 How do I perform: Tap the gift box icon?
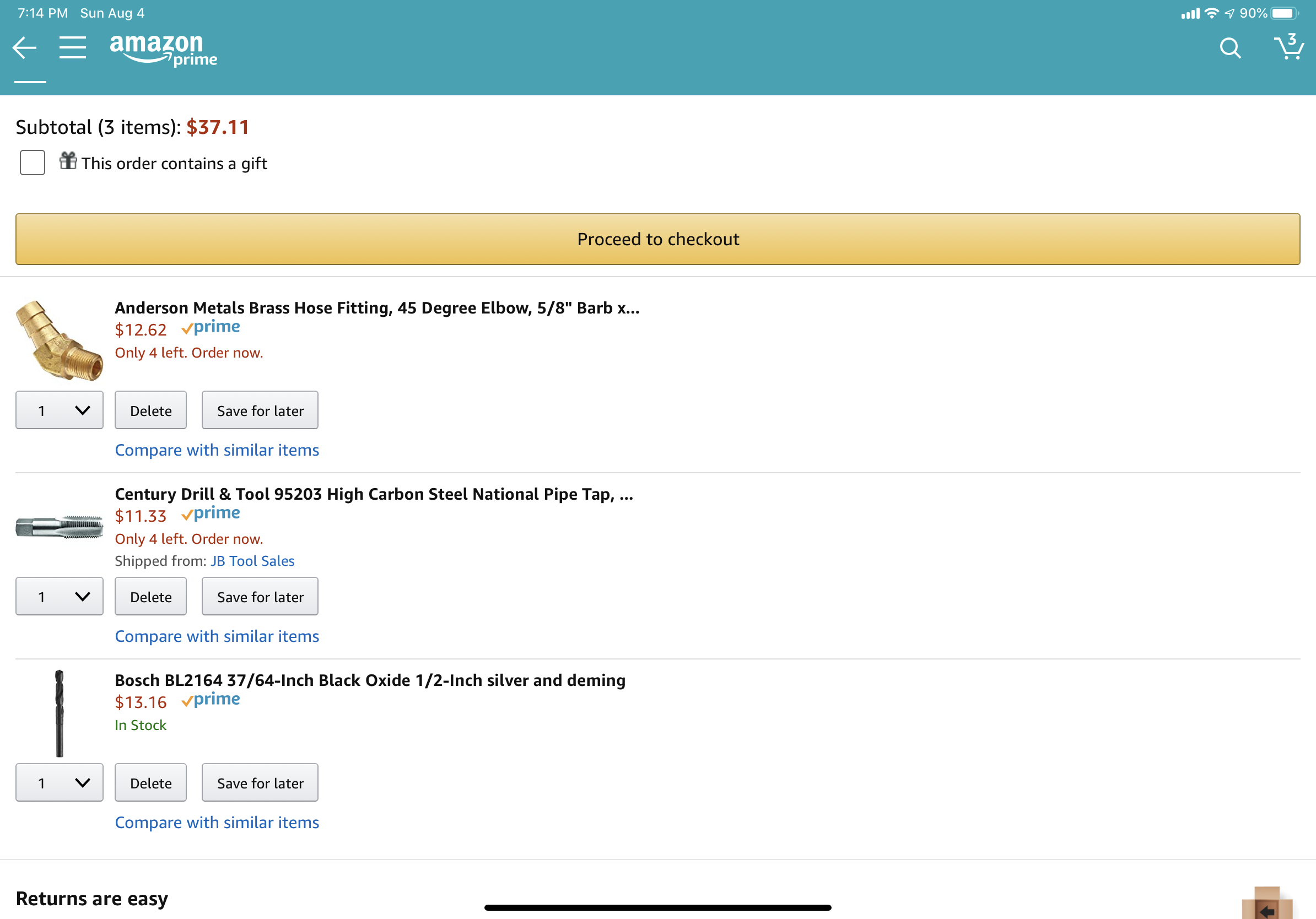(68, 161)
